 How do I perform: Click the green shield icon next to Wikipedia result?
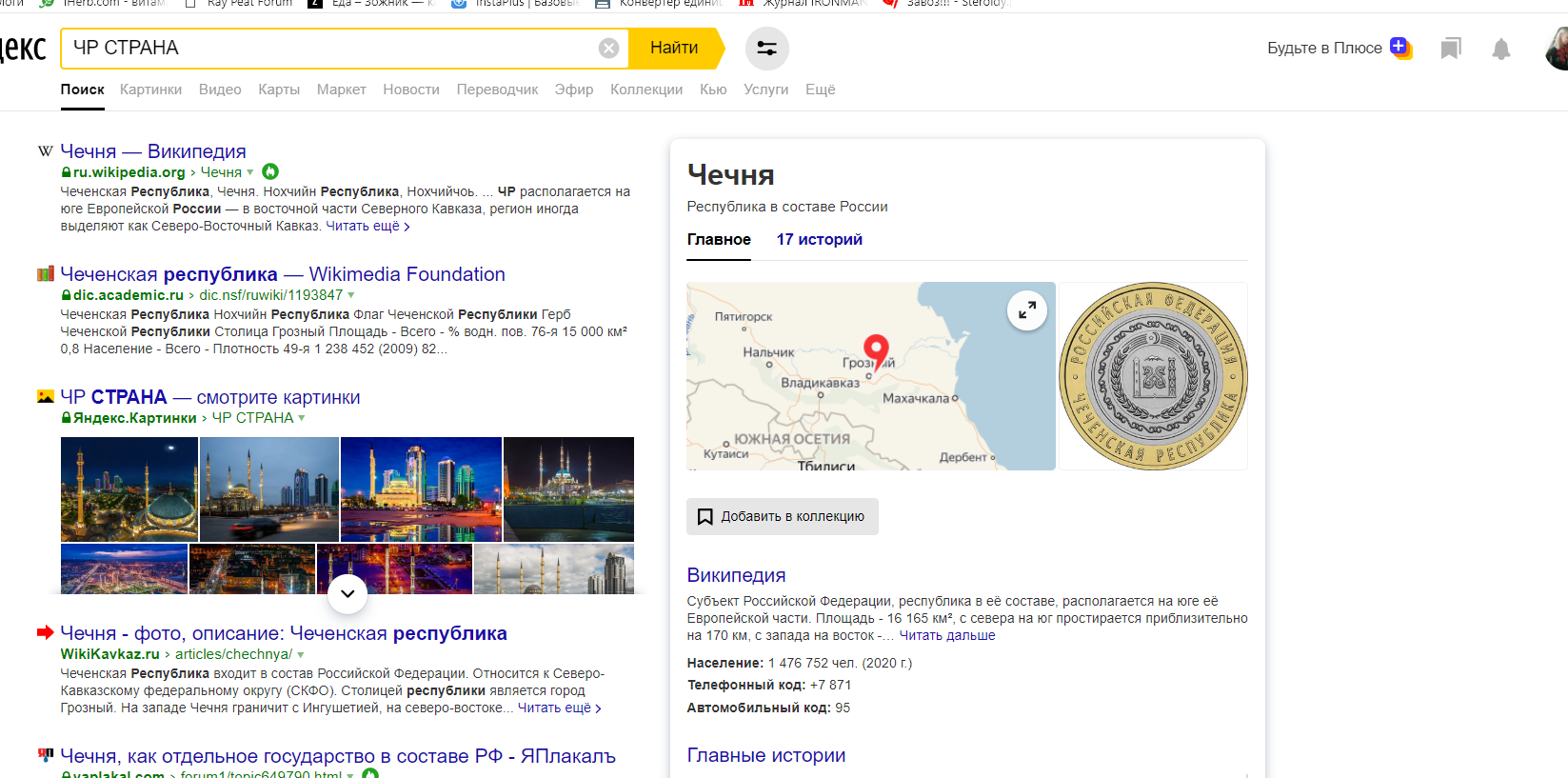pyautogui.click(x=270, y=172)
